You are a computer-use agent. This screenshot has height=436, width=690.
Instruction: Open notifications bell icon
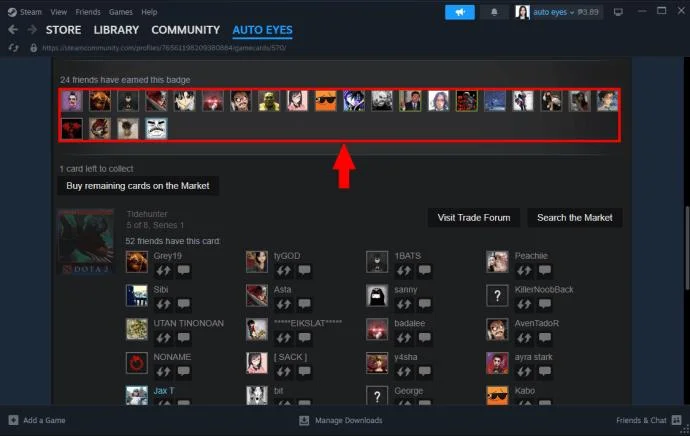tap(494, 12)
